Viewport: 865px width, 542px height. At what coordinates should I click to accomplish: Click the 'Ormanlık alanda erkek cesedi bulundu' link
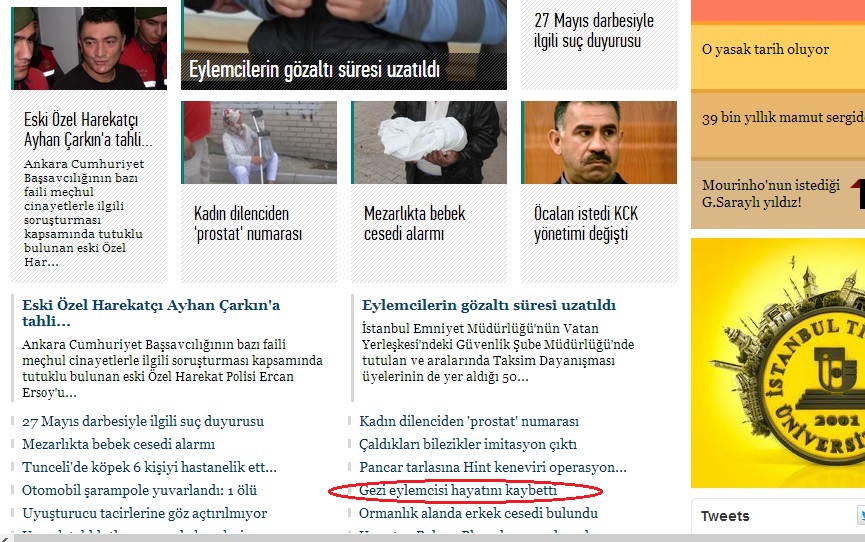(x=478, y=513)
